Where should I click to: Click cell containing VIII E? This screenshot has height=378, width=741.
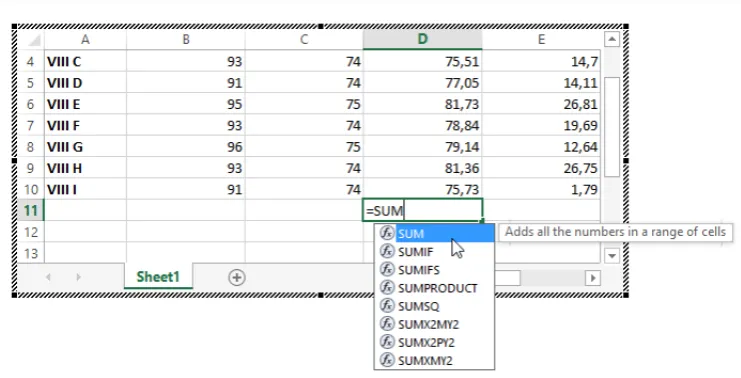85,104
